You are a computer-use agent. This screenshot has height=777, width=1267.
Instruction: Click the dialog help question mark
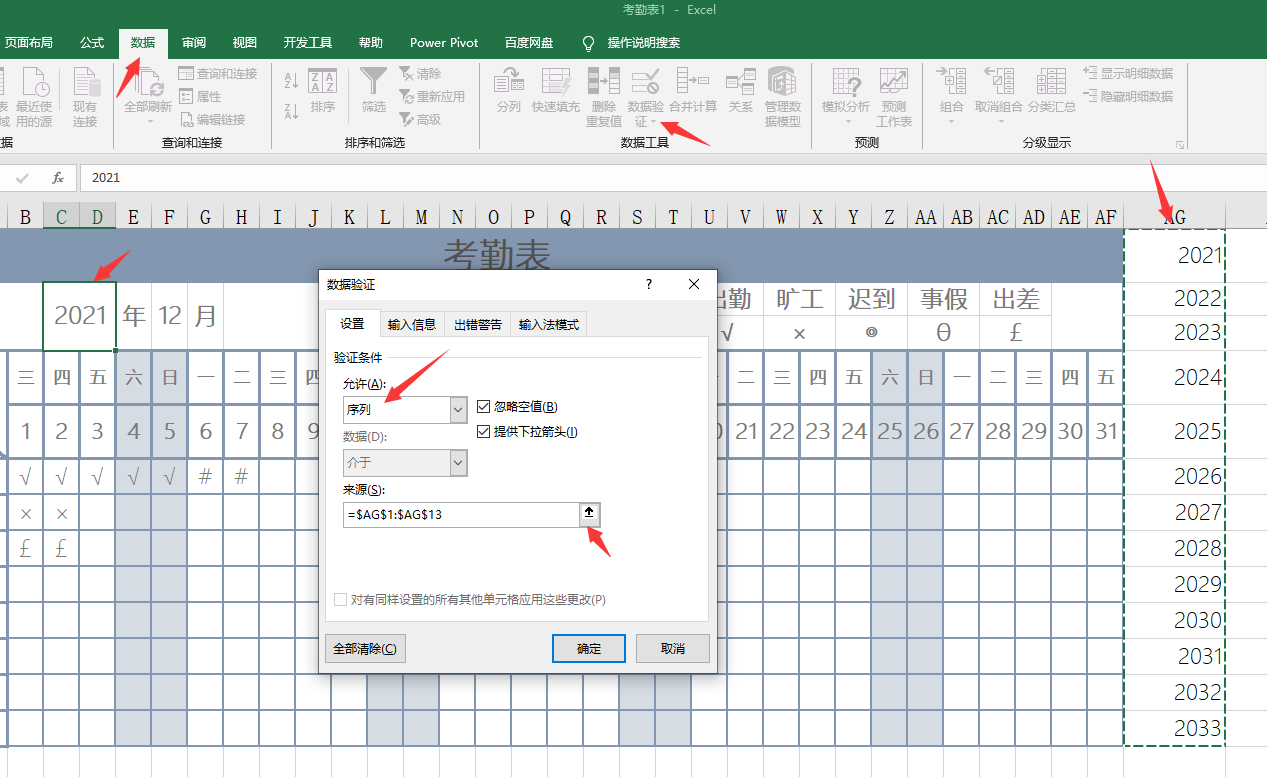coord(648,285)
